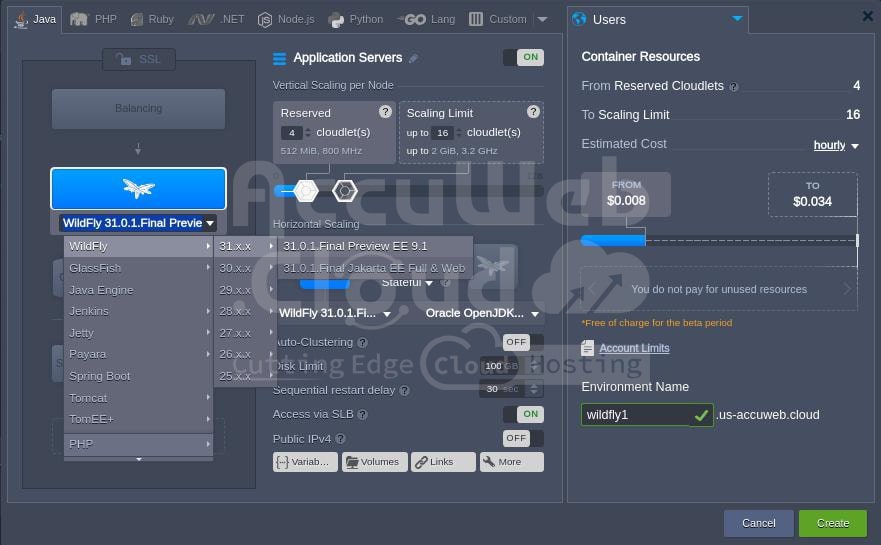
Task: Click the scaling limit slider handle
Action: coord(344,191)
